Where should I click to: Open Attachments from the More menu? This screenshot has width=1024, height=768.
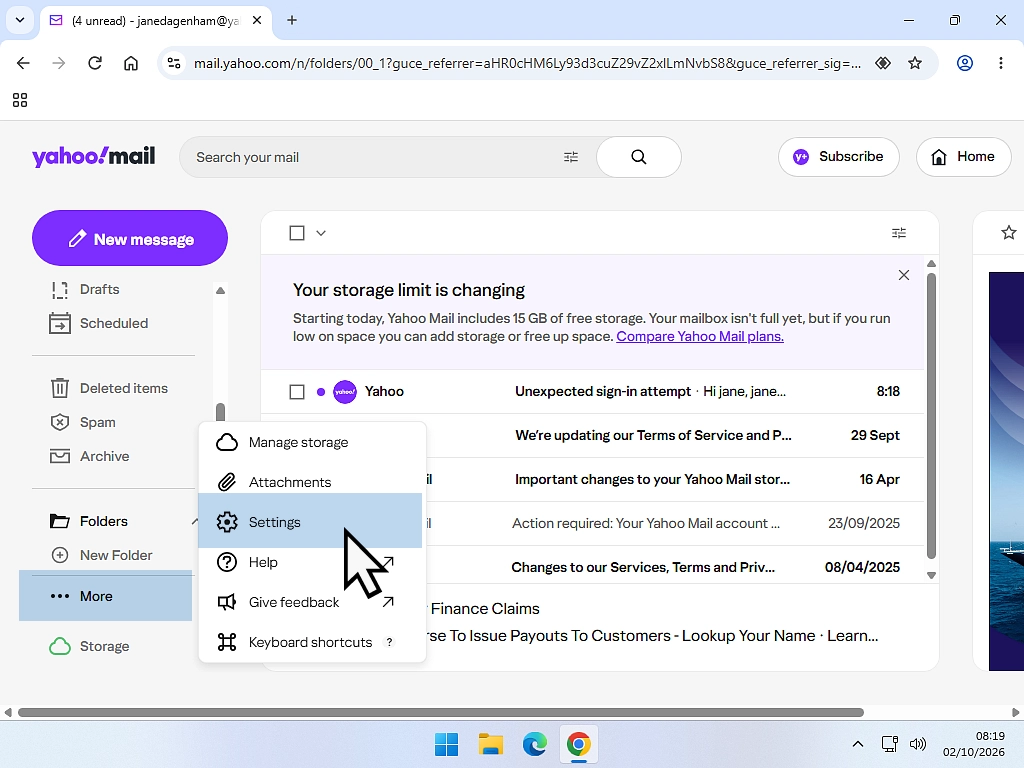point(311,482)
